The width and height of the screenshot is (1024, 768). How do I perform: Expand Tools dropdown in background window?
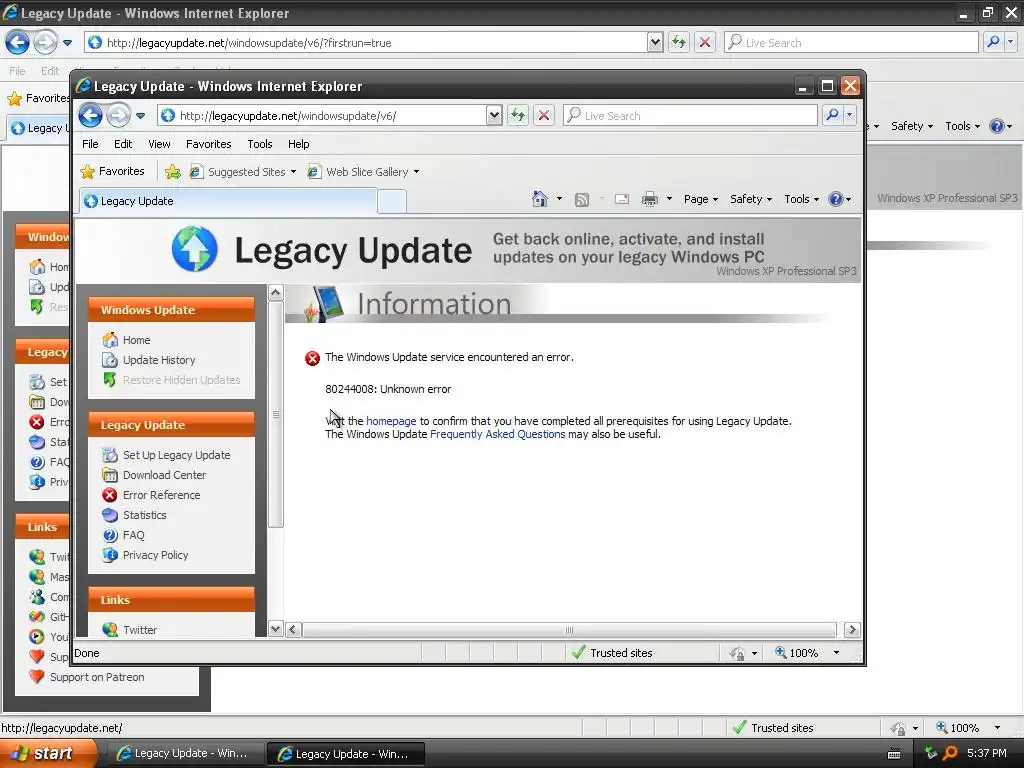point(962,126)
